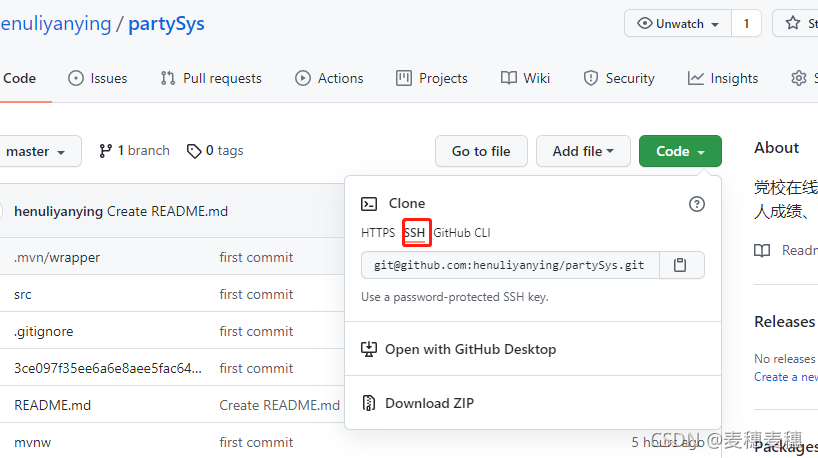
Task: Click the ZIP file icon
Action: click(369, 403)
